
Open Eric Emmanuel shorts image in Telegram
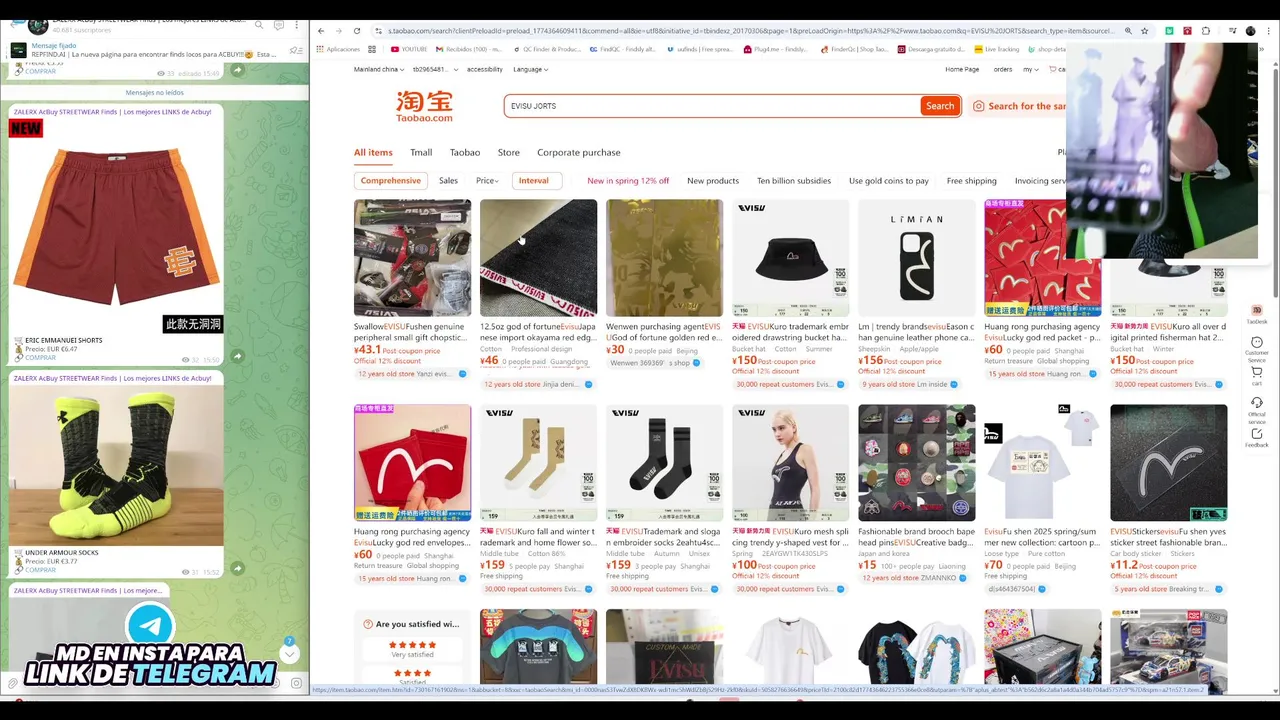click(116, 227)
